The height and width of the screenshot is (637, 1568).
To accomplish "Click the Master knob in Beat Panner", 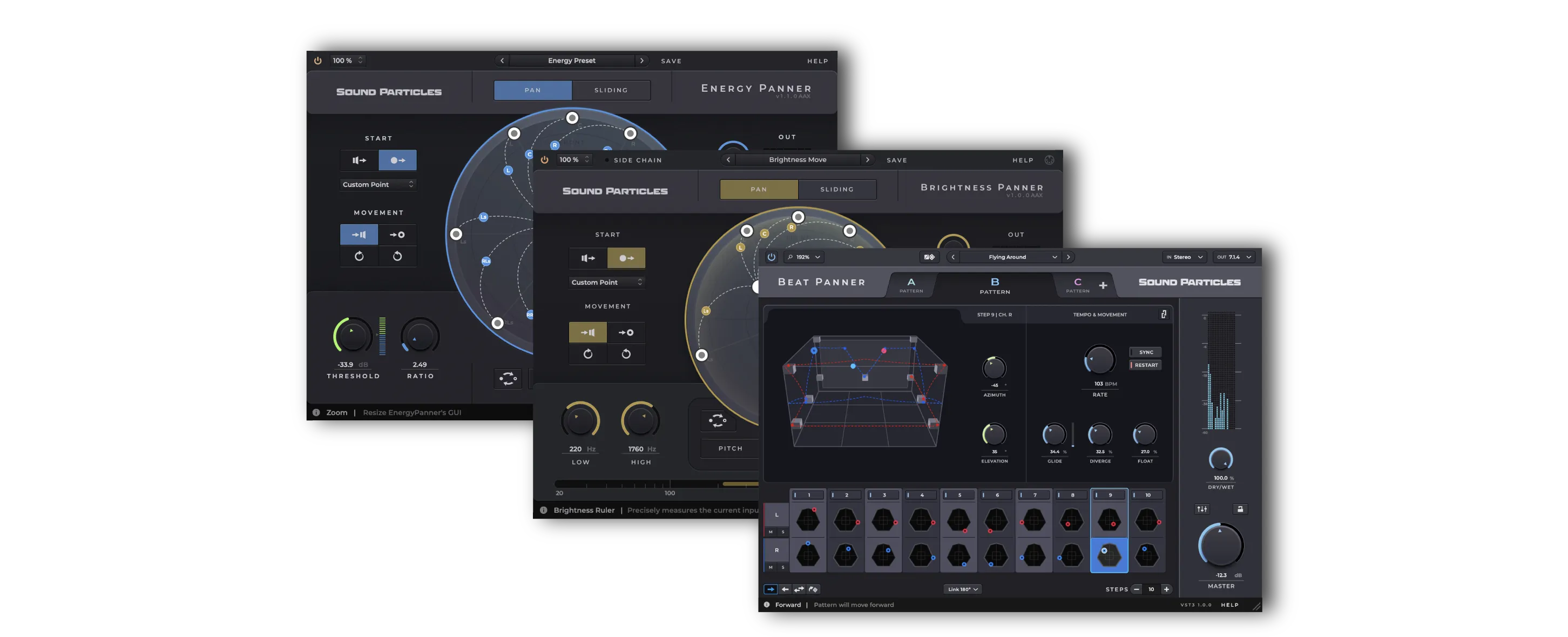I will point(1220,546).
